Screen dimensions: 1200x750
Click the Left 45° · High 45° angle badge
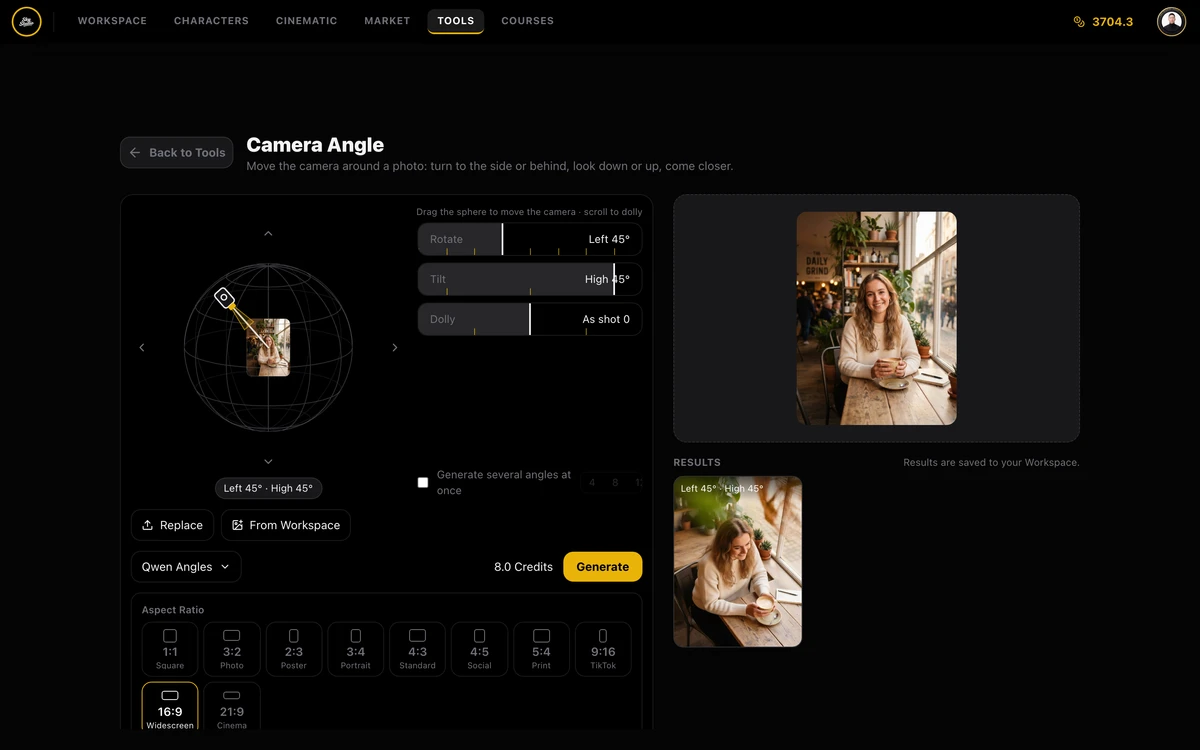click(x=268, y=488)
